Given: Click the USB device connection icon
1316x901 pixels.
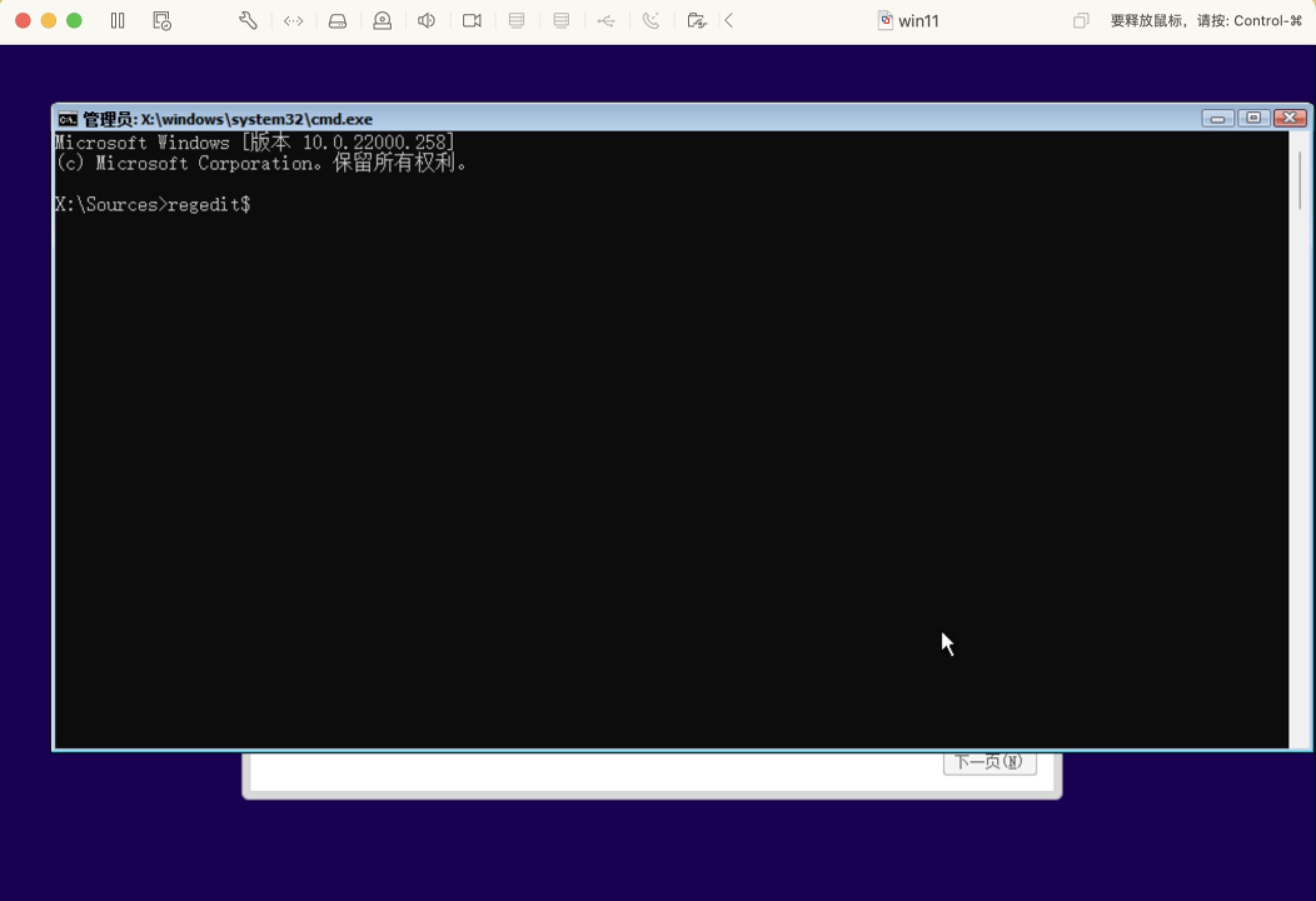Looking at the screenshot, I should pos(605,21).
